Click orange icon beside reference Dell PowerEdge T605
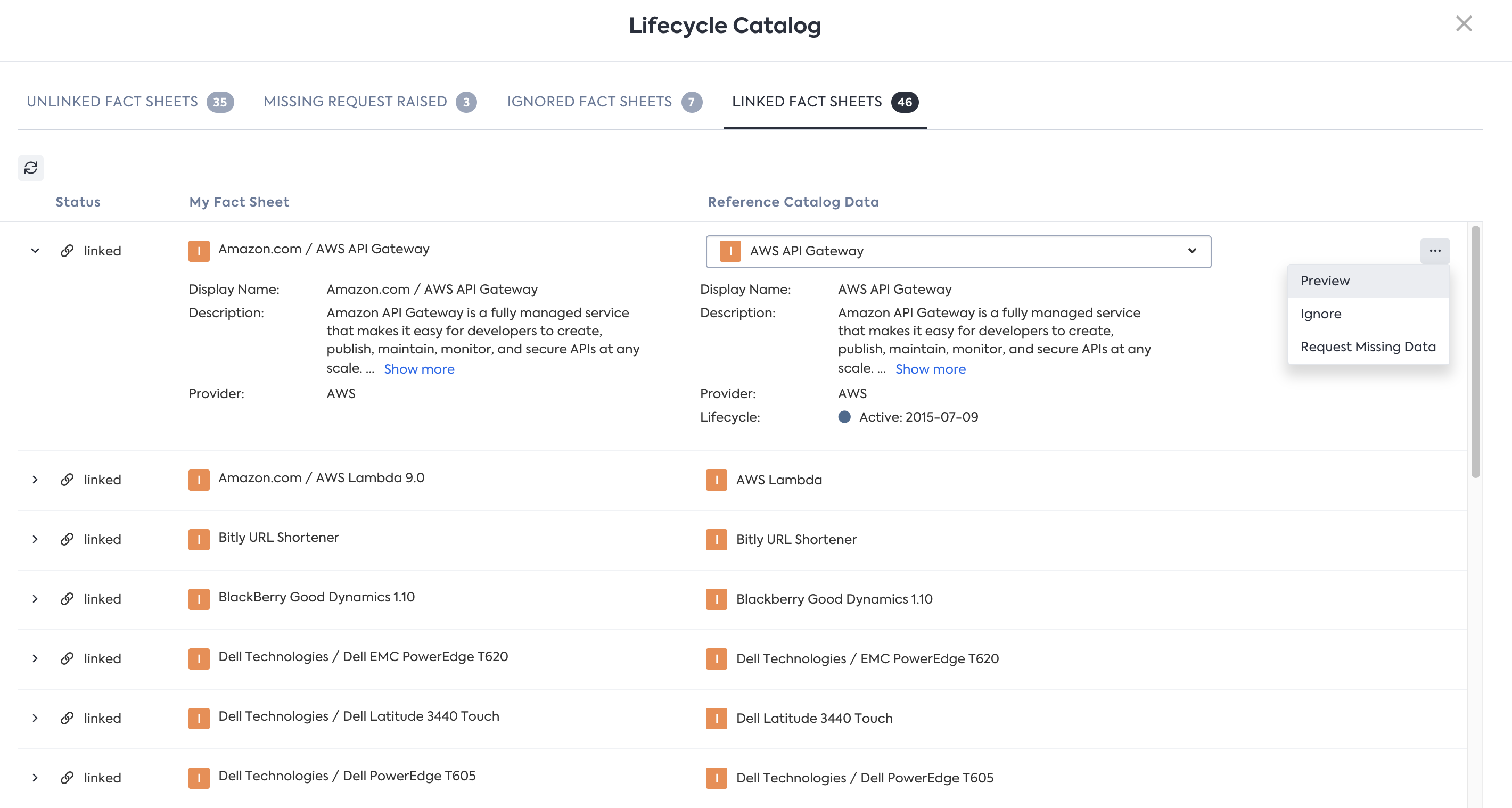 (x=716, y=778)
